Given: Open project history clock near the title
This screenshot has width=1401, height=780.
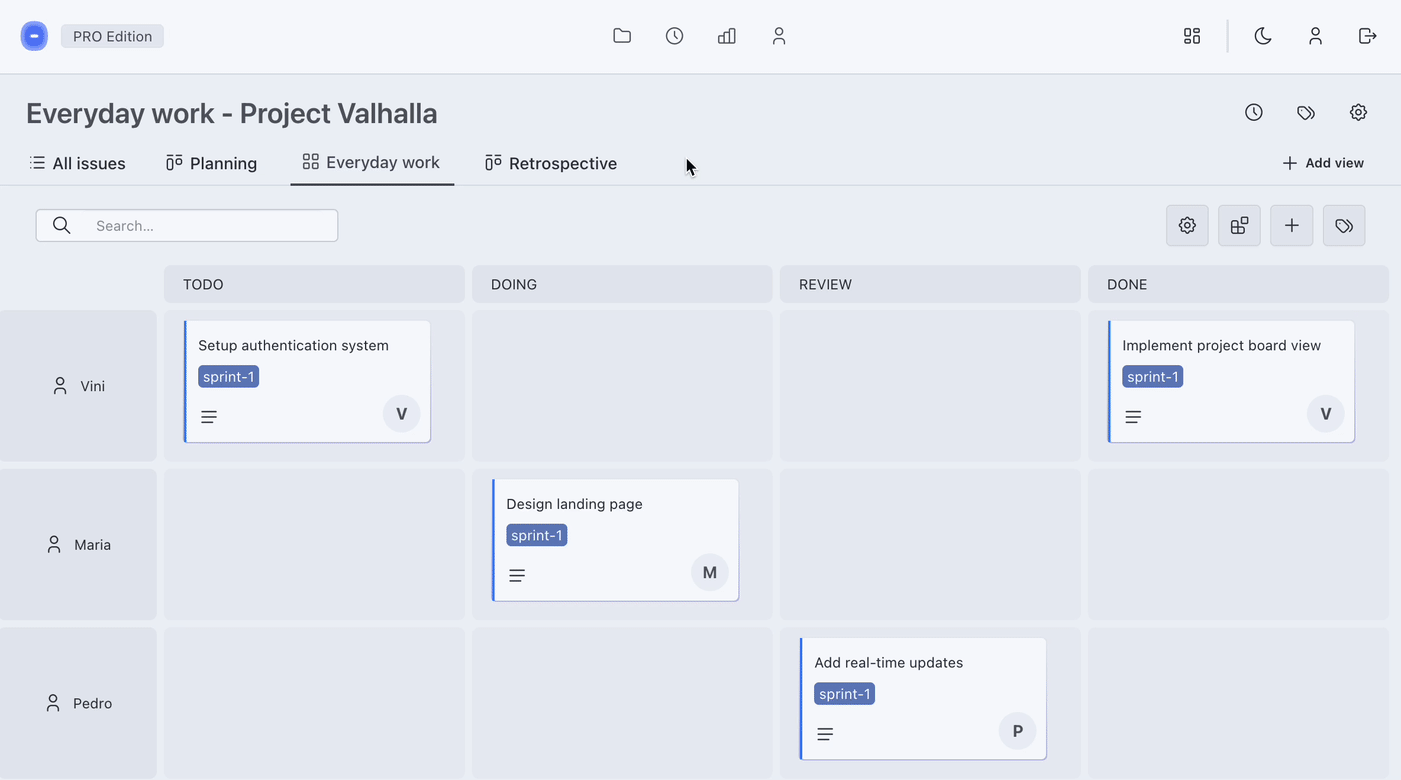Looking at the screenshot, I should [x=1254, y=113].
